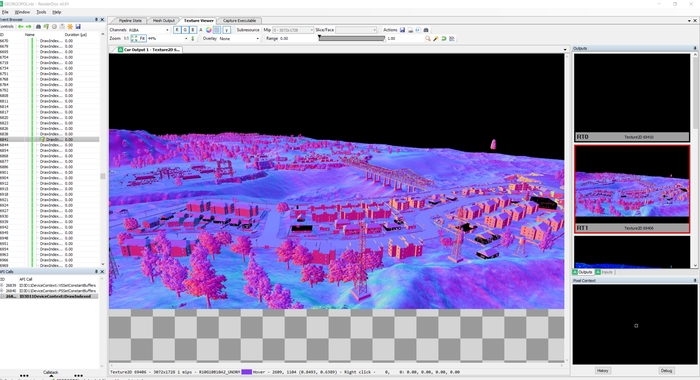Expand API call 26840 row
The height and width of the screenshot is (380, 700).
(x=2, y=291)
